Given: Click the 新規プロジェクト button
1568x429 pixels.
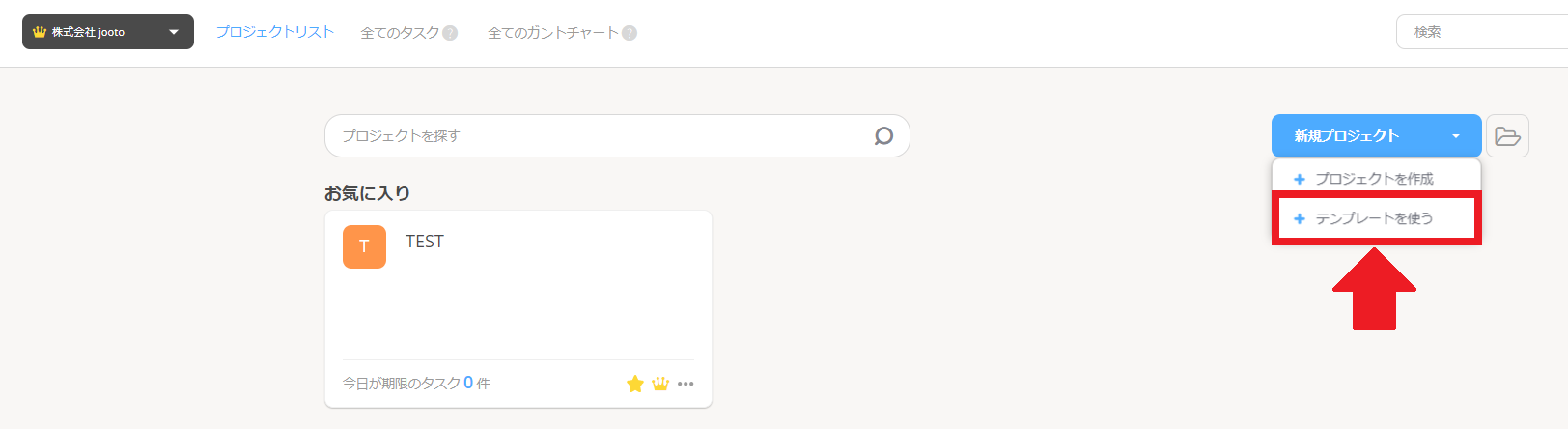Looking at the screenshot, I should click(1348, 136).
